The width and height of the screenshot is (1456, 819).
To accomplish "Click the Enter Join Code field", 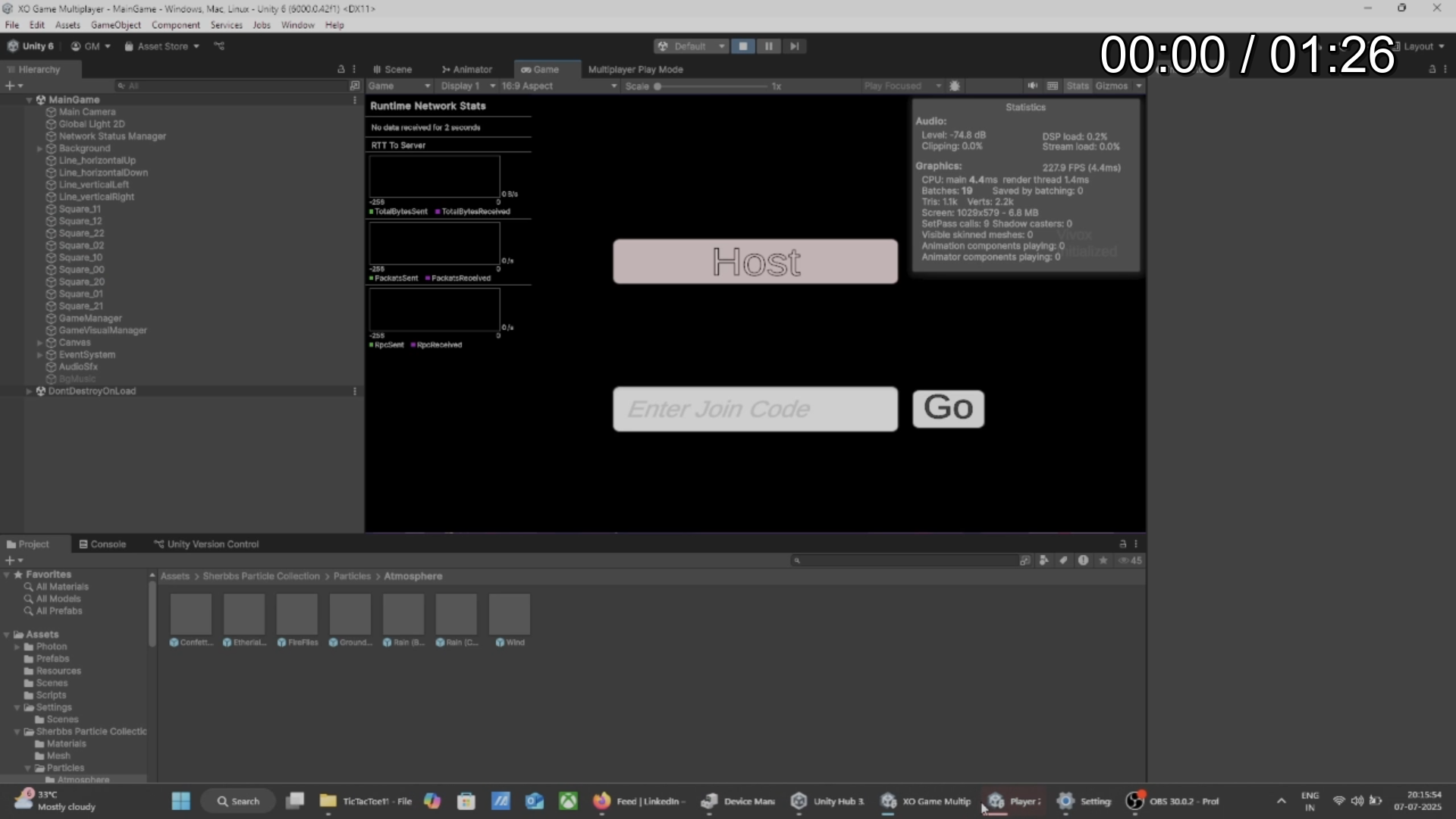I will tap(755, 409).
